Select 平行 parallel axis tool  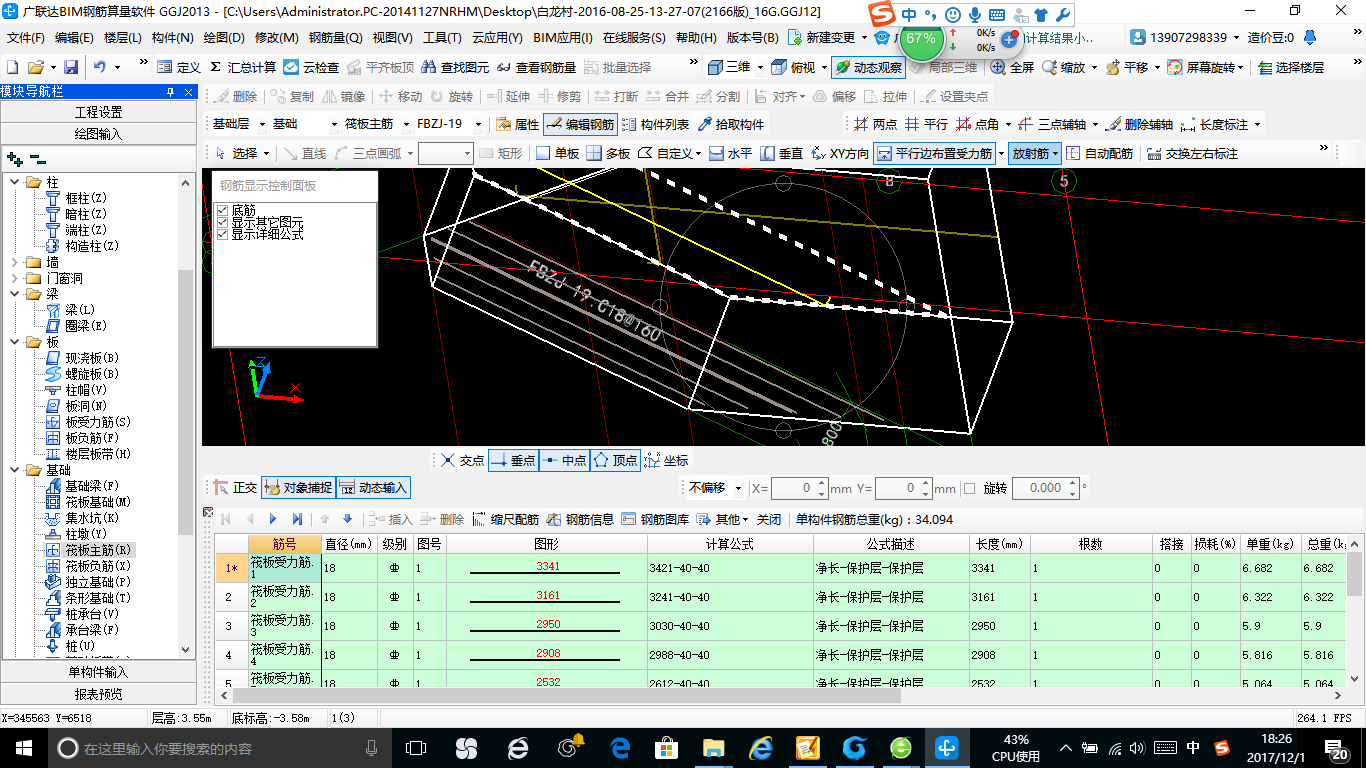point(926,125)
